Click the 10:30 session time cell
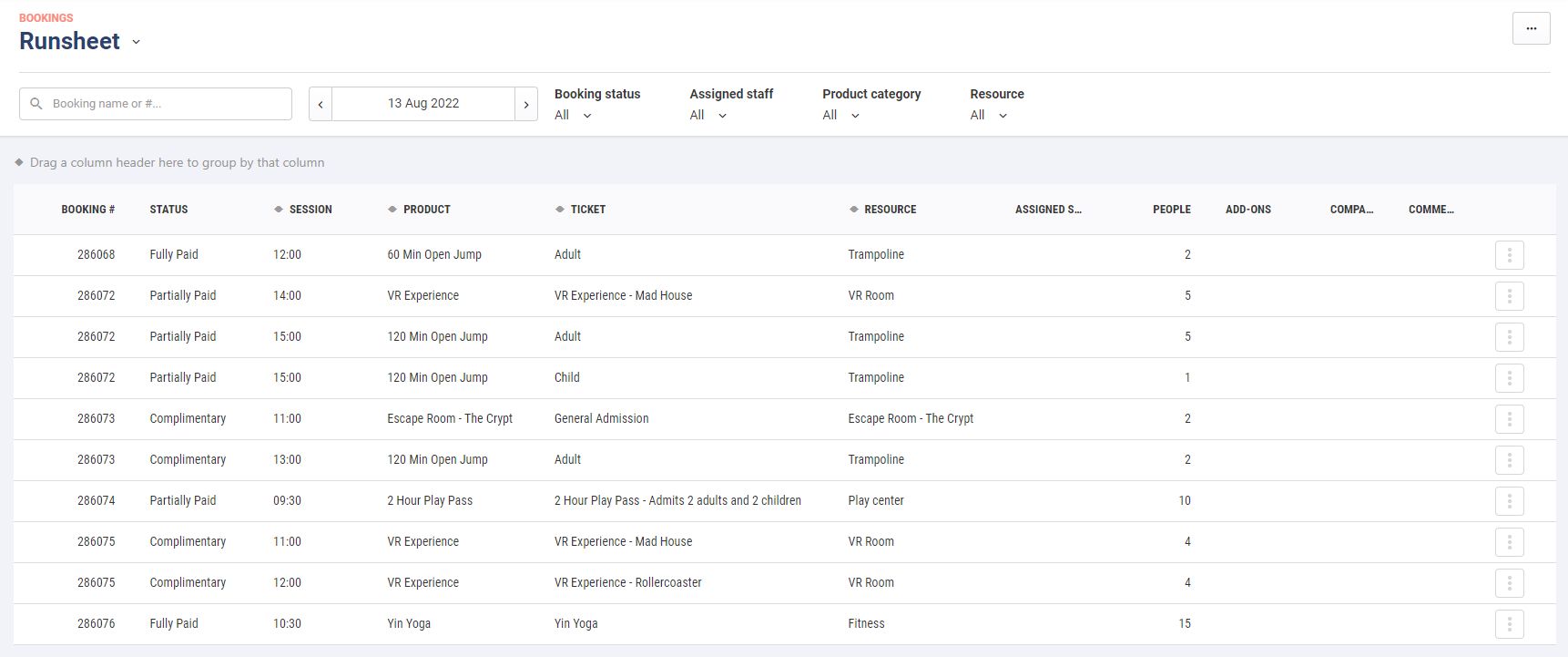The height and width of the screenshot is (657, 1568). [x=287, y=624]
